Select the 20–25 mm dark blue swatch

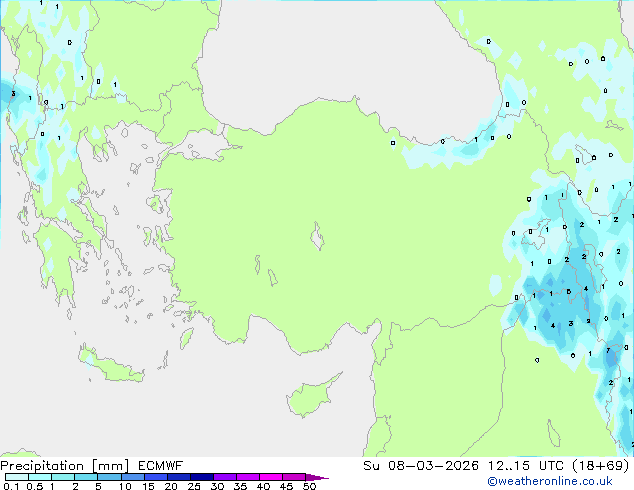click(x=179, y=477)
